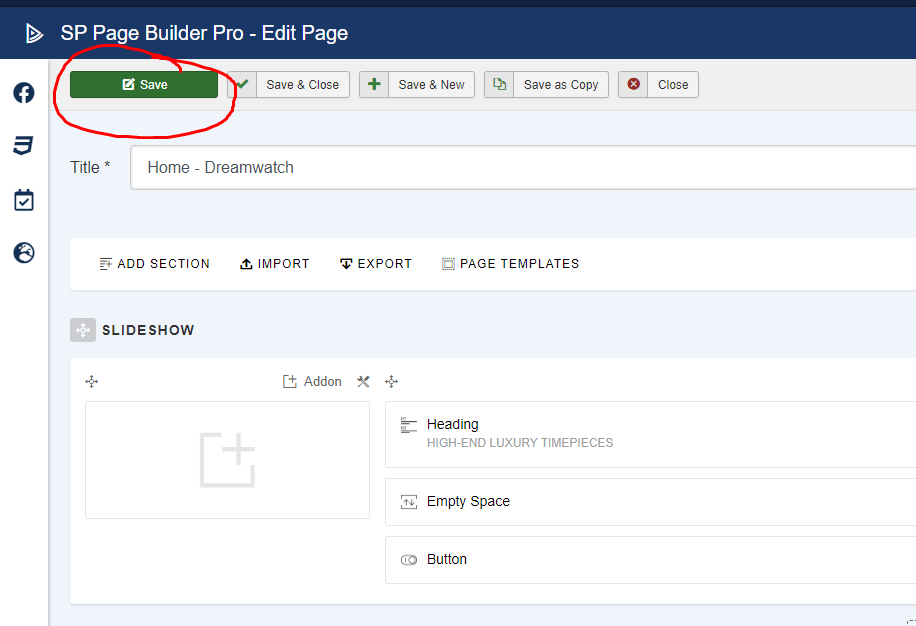The height and width of the screenshot is (626, 916).
Task: Open the Empty Space addon
Action: [650, 502]
